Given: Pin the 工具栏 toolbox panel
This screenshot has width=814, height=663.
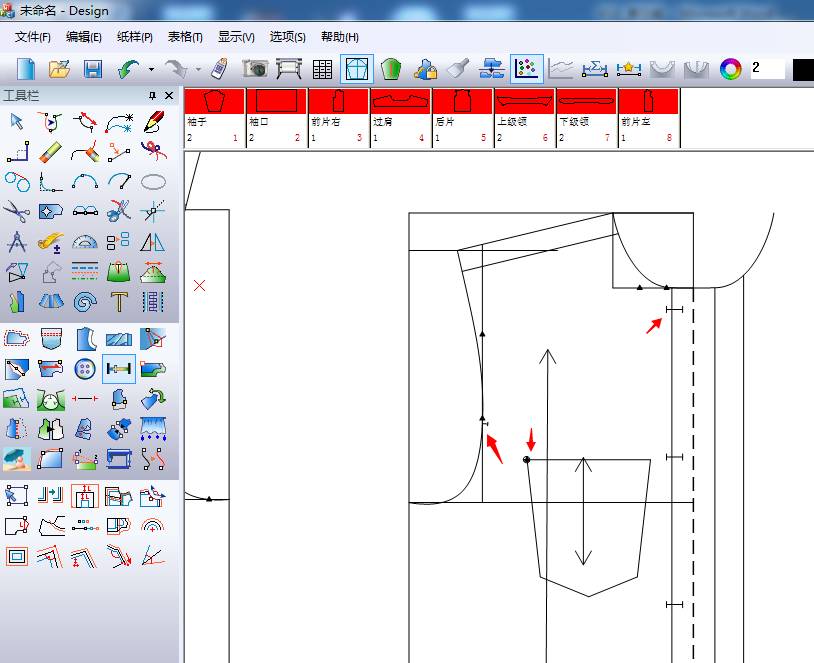Looking at the screenshot, I should coord(152,96).
